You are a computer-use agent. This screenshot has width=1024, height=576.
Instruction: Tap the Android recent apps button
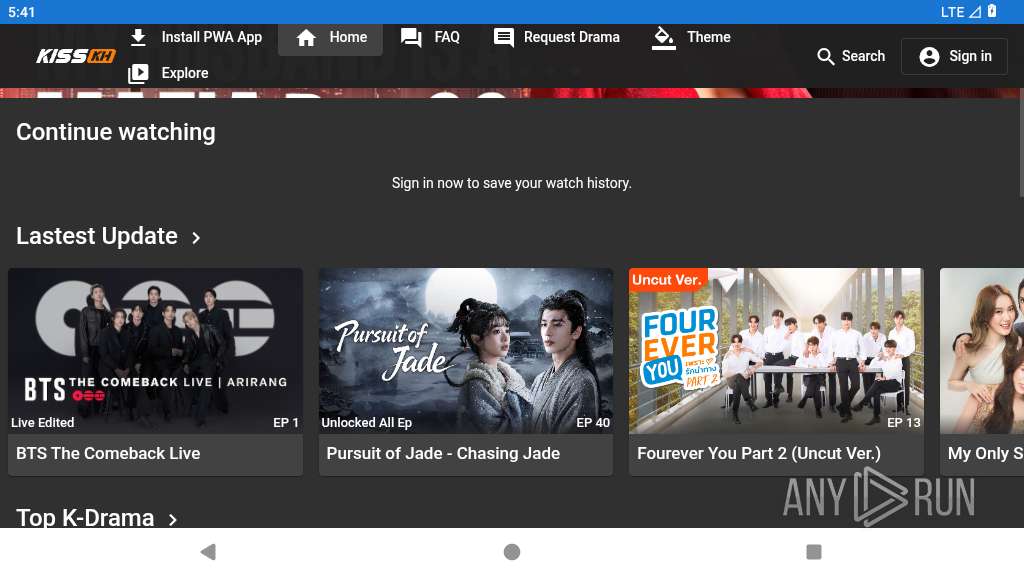point(814,552)
